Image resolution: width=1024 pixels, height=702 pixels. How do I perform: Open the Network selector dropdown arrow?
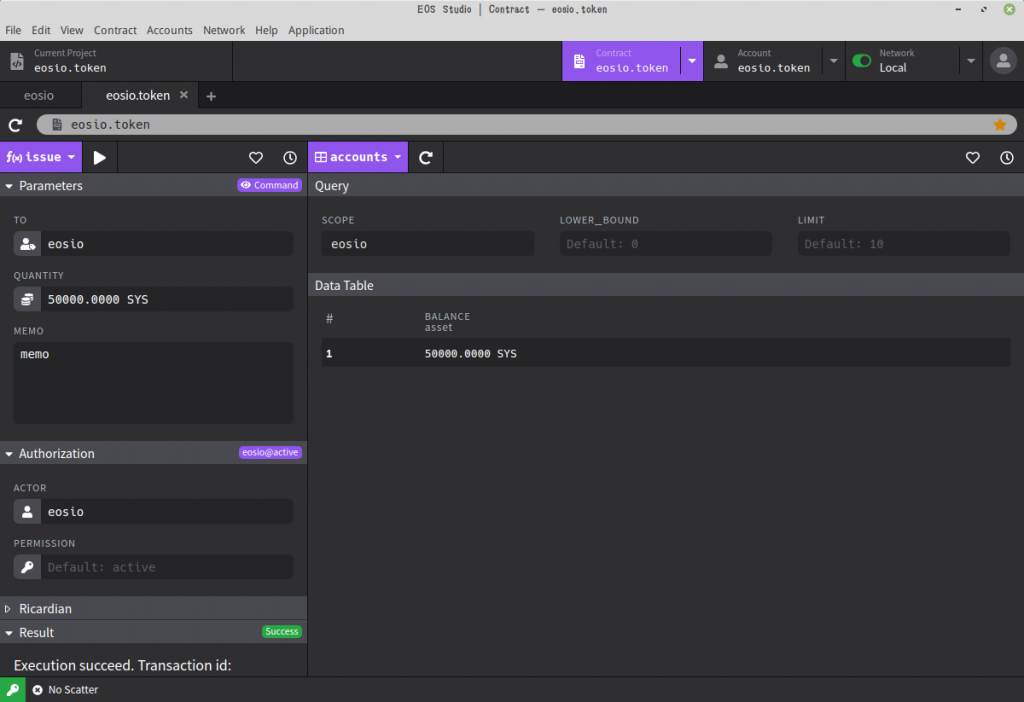click(x=971, y=61)
